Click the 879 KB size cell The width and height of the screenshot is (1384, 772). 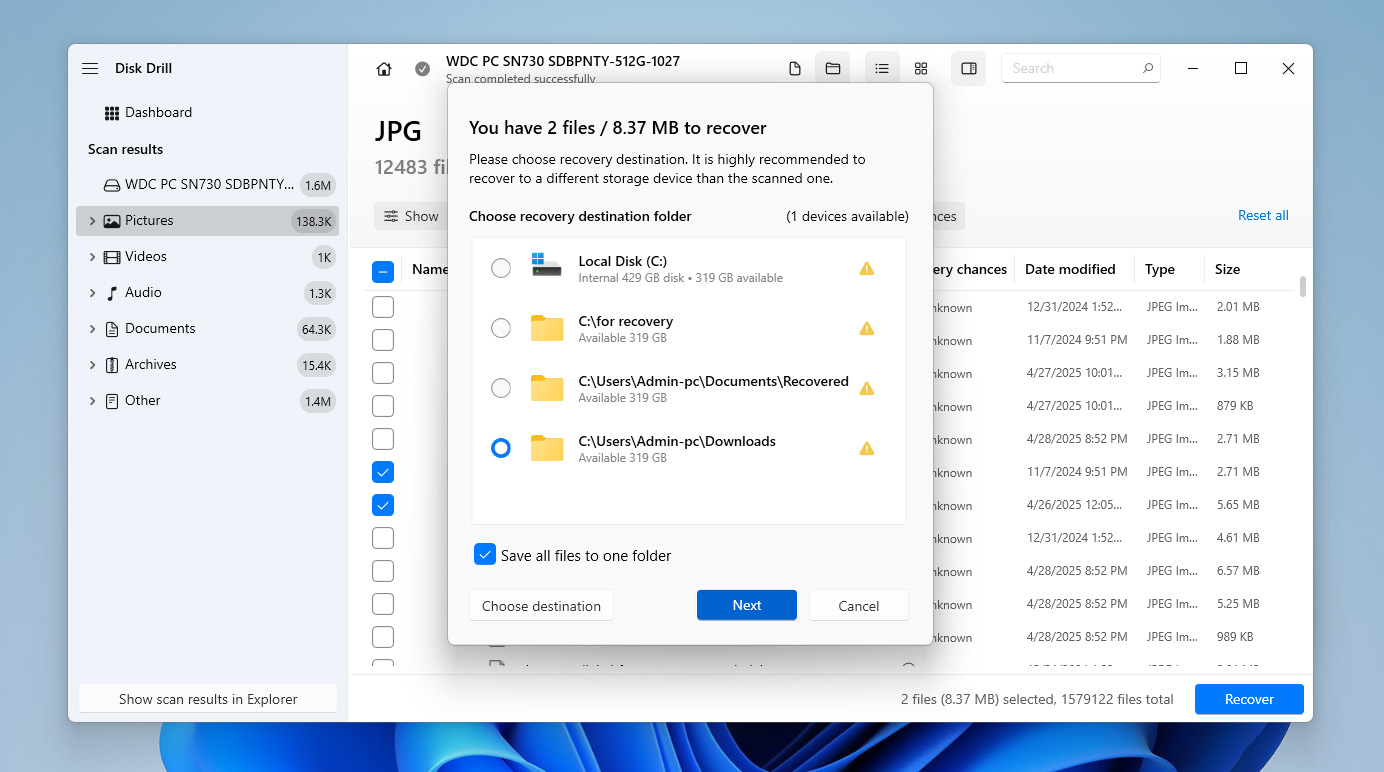[1235, 406]
